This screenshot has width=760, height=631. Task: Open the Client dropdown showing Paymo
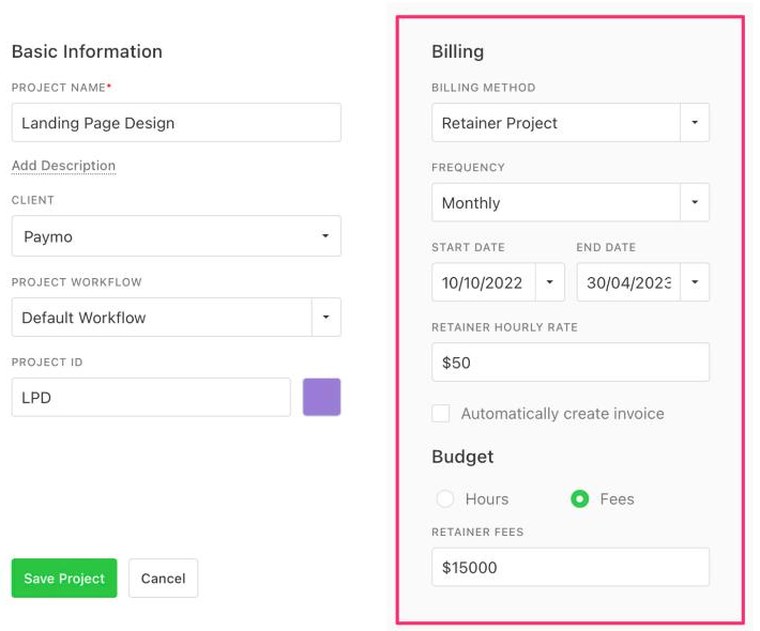coord(176,236)
